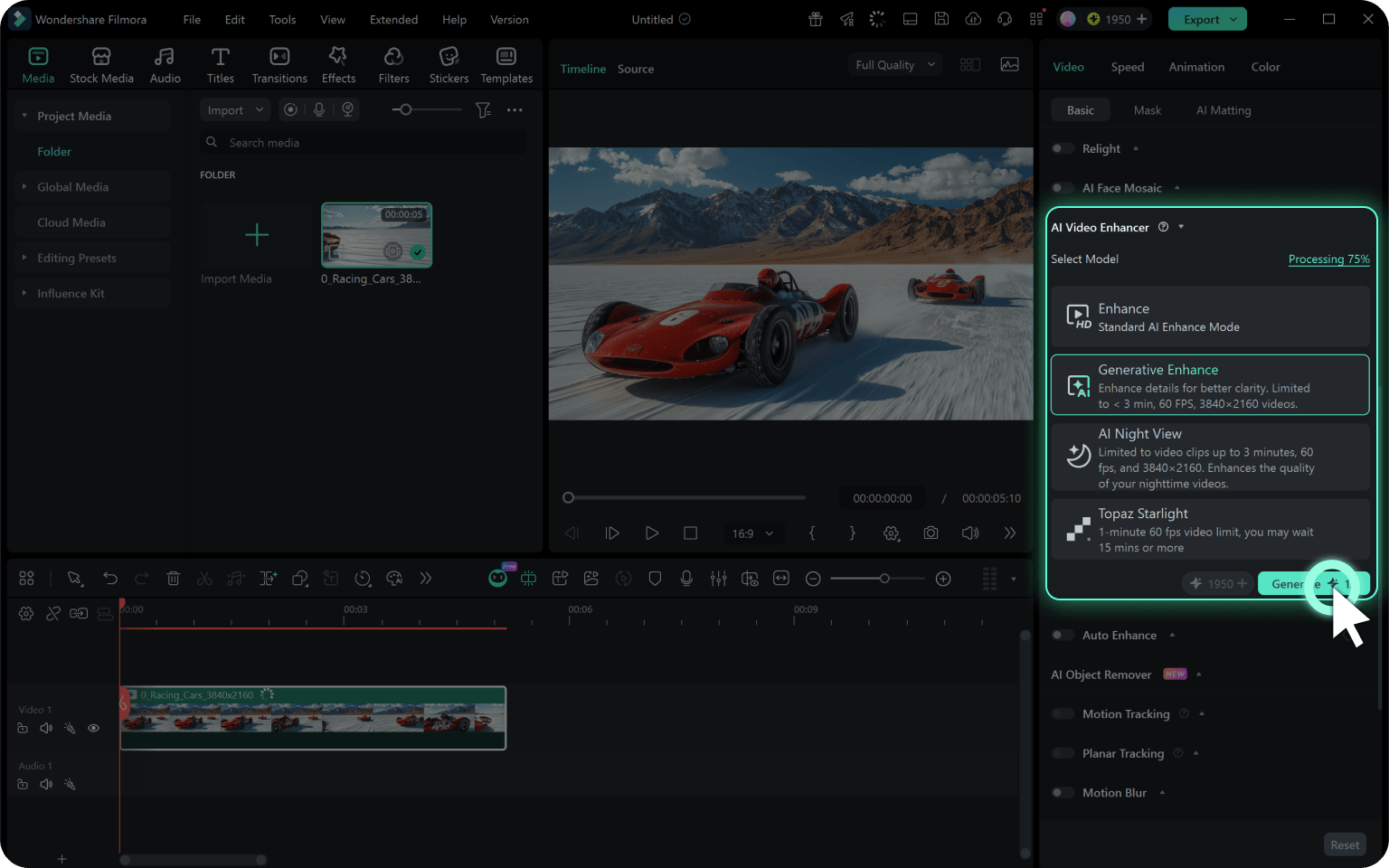Click the search media field
This screenshot has height=868, width=1389.
(363, 142)
